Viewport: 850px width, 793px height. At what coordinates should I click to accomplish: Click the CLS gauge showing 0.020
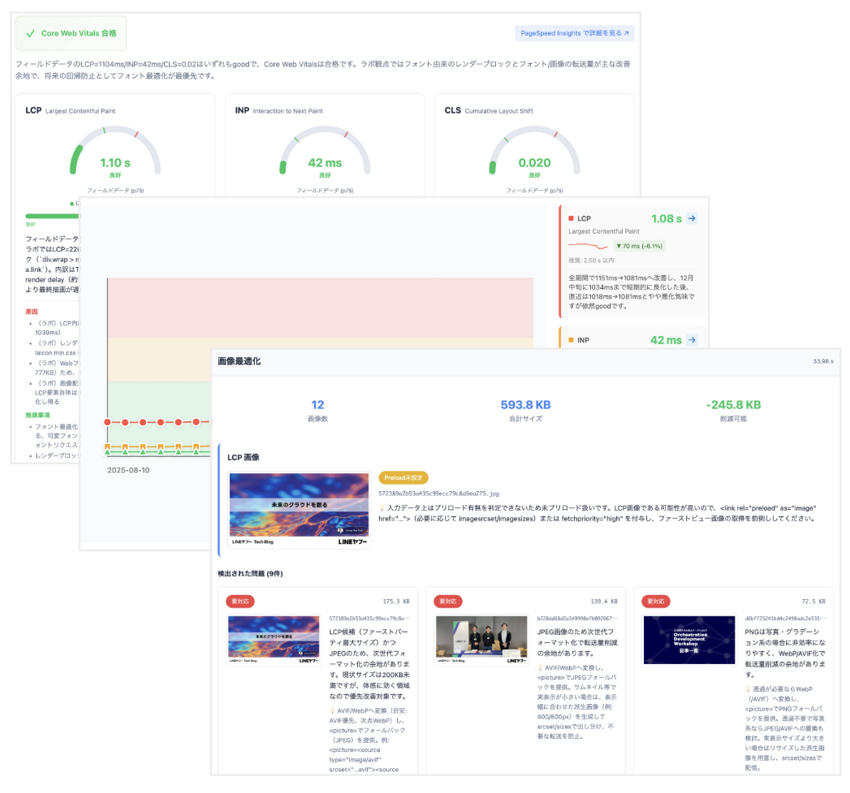(x=535, y=152)
